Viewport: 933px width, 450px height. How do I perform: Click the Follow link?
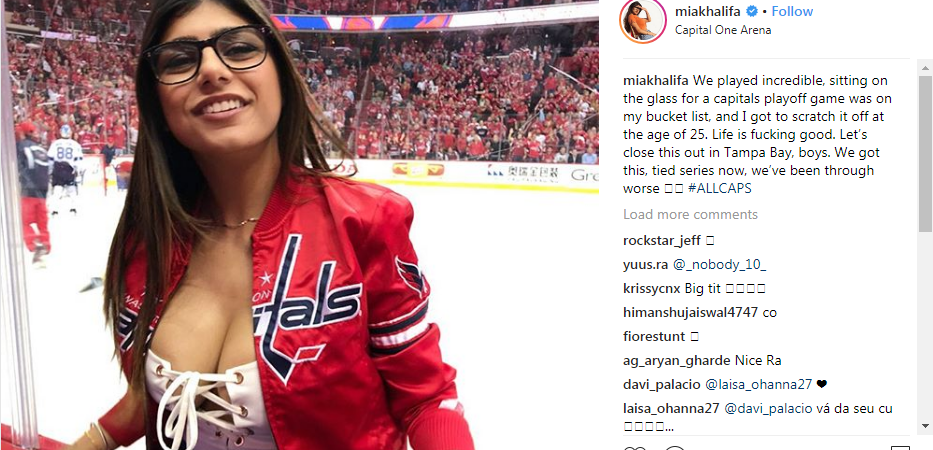(793, 11)
